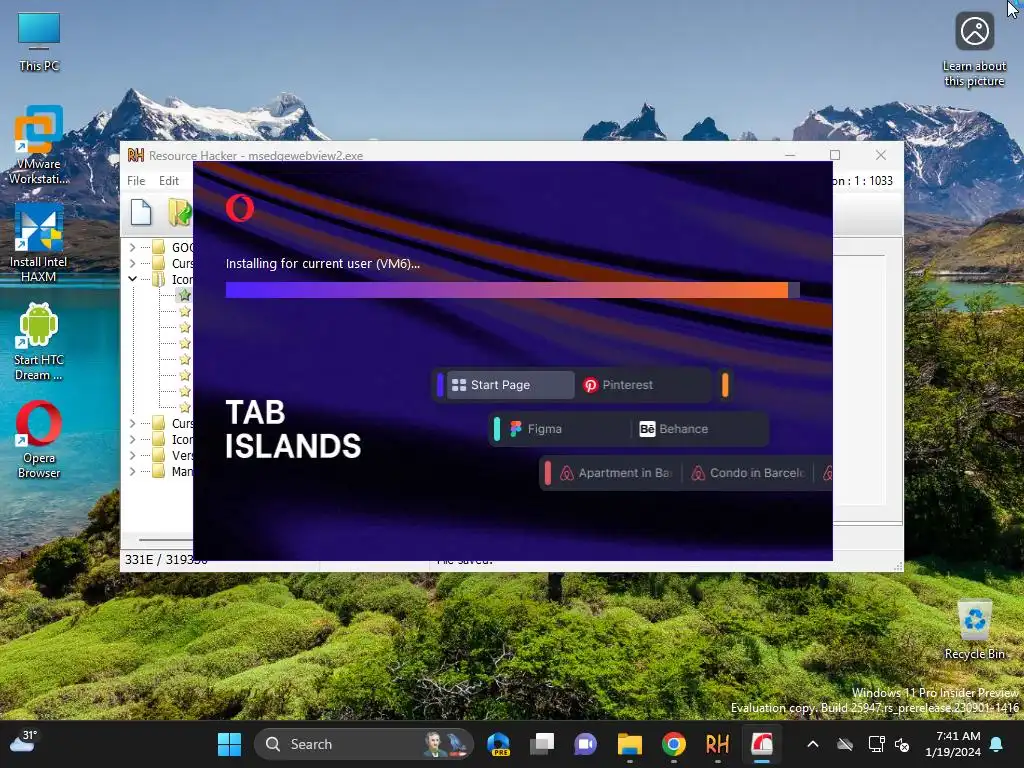The height and width of the screenshot is (768, 1024).
Task: Click the 1 : 1033 label in Resource Hacker
Action: 872,181
